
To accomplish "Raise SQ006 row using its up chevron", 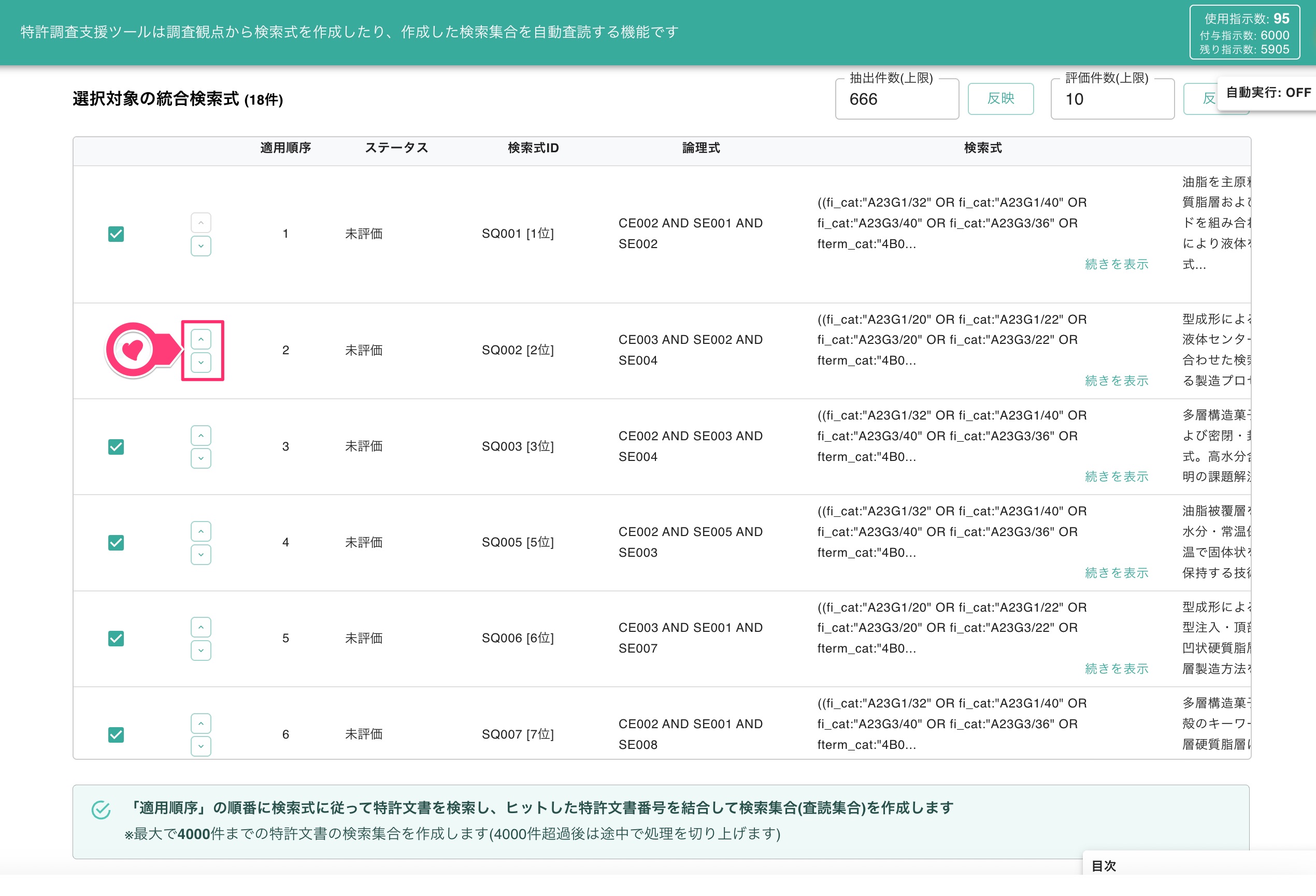I will [x=201, y=627].
